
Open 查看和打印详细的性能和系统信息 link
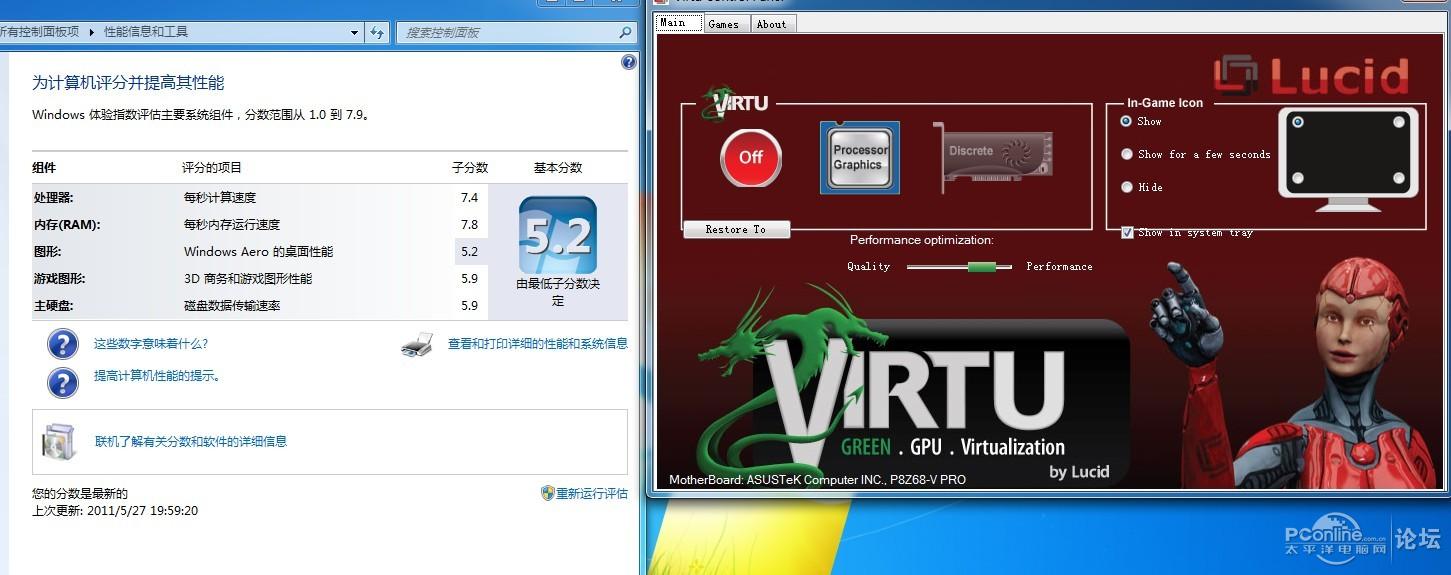[x=538, y=343]
